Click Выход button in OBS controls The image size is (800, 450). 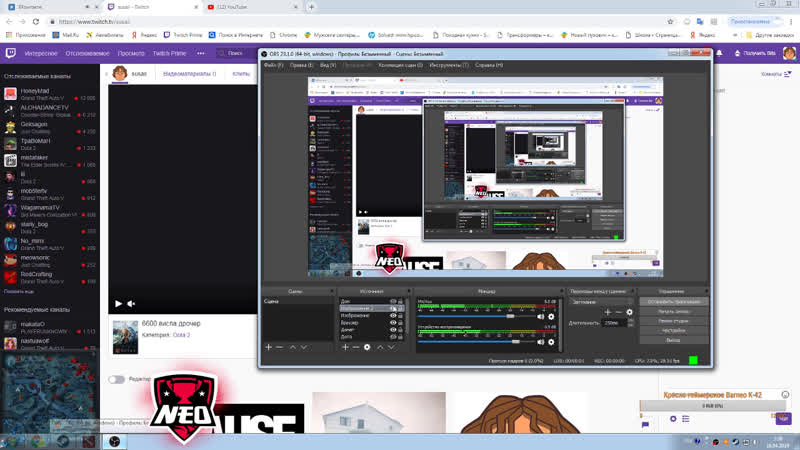673,340
